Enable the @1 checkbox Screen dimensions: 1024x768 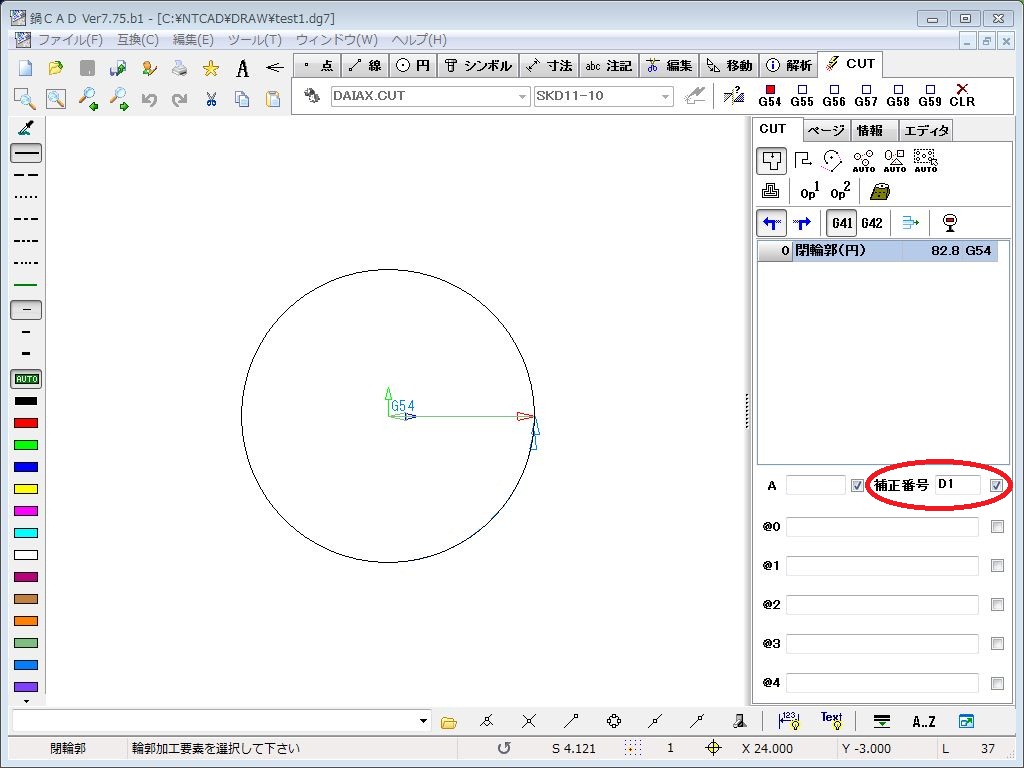pyautogui.click(x=997, y=566)
